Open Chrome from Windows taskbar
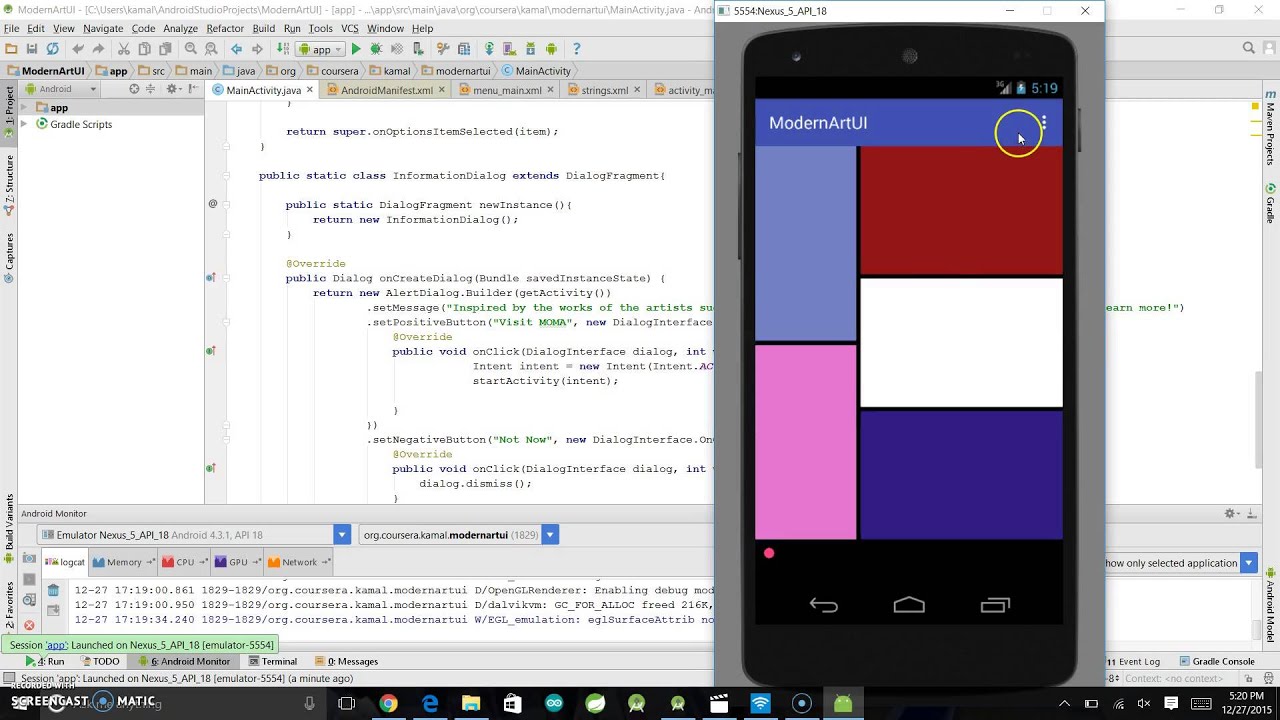Image resolution: width=1280 pixels, height=720 pixels. tap(388, 704)
